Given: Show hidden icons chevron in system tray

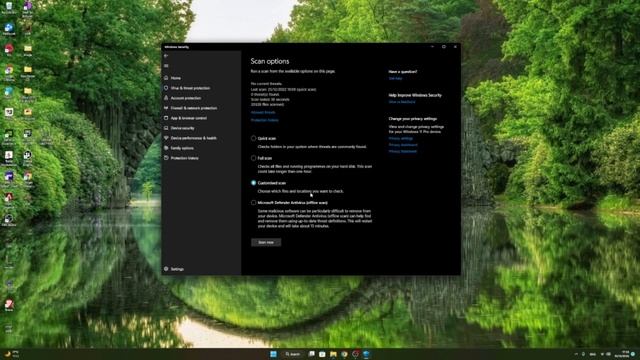Looking at the screenshot, I should point(576,354).
